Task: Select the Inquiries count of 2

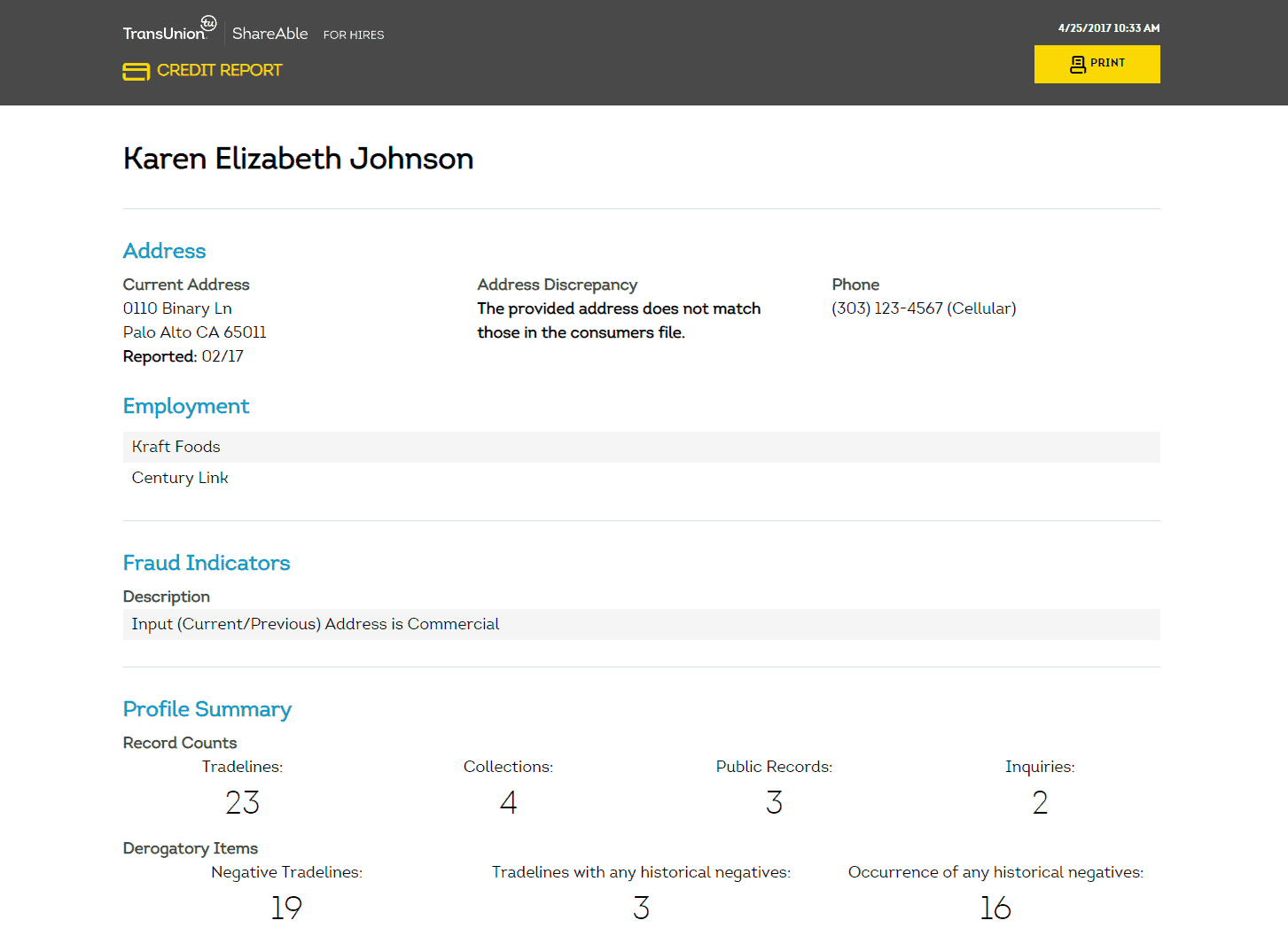Action: tap(1039, 802)
